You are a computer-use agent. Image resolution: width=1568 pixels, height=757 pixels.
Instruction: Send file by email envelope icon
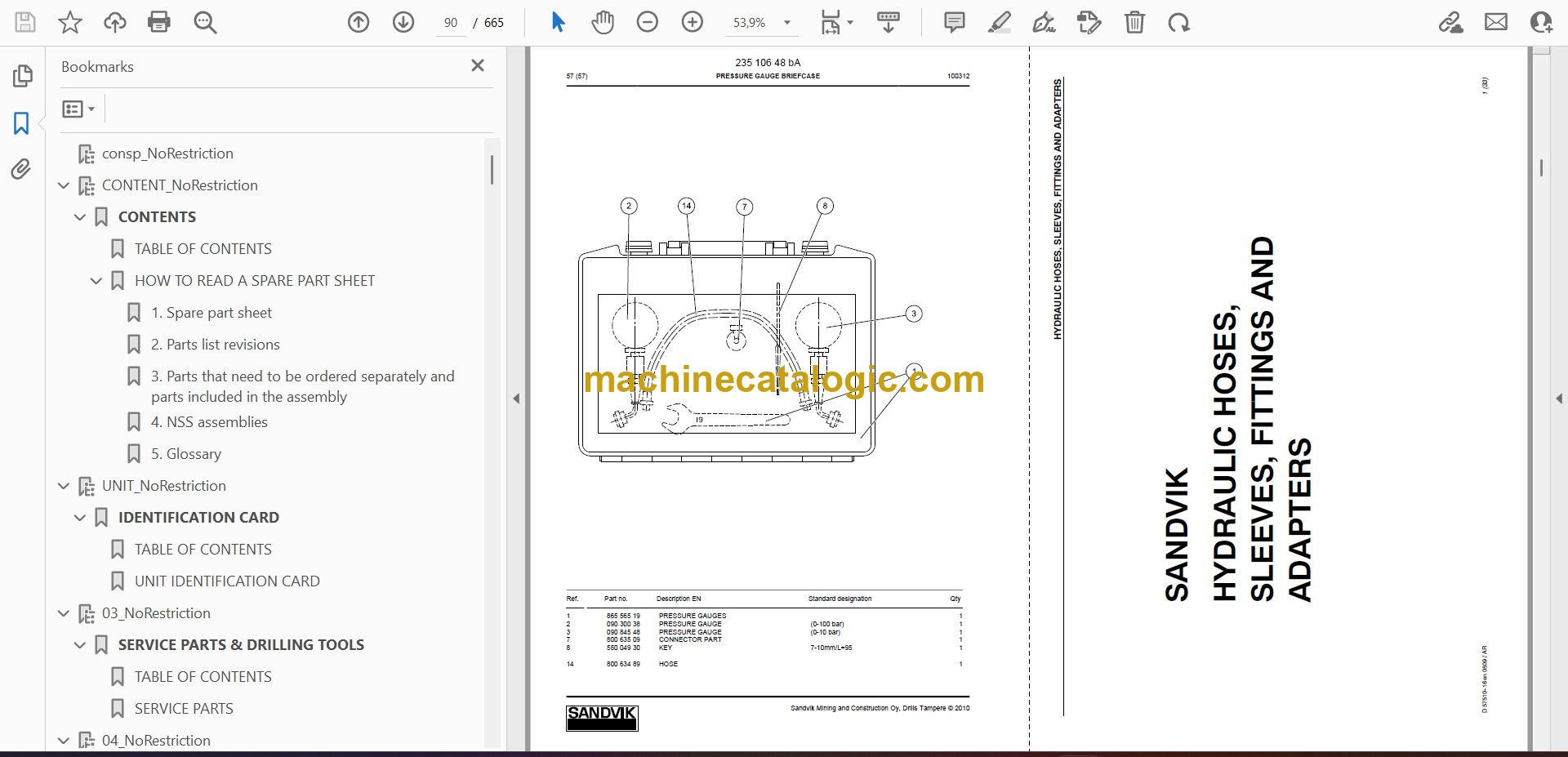[1496, 22]
